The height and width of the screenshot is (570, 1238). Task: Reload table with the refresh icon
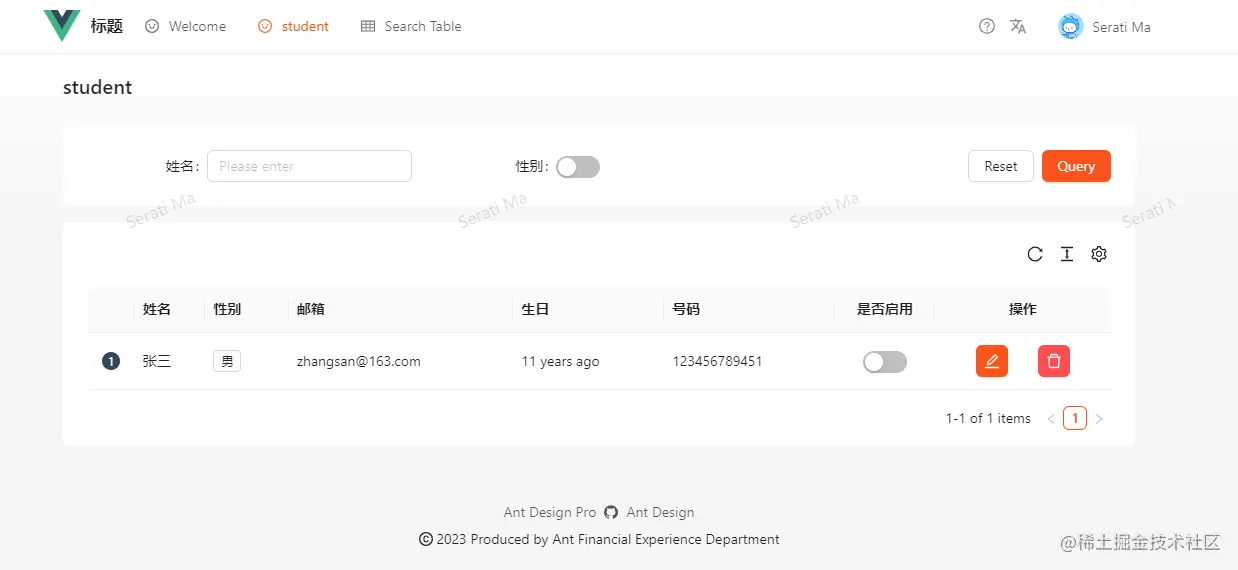[1035, 254]
